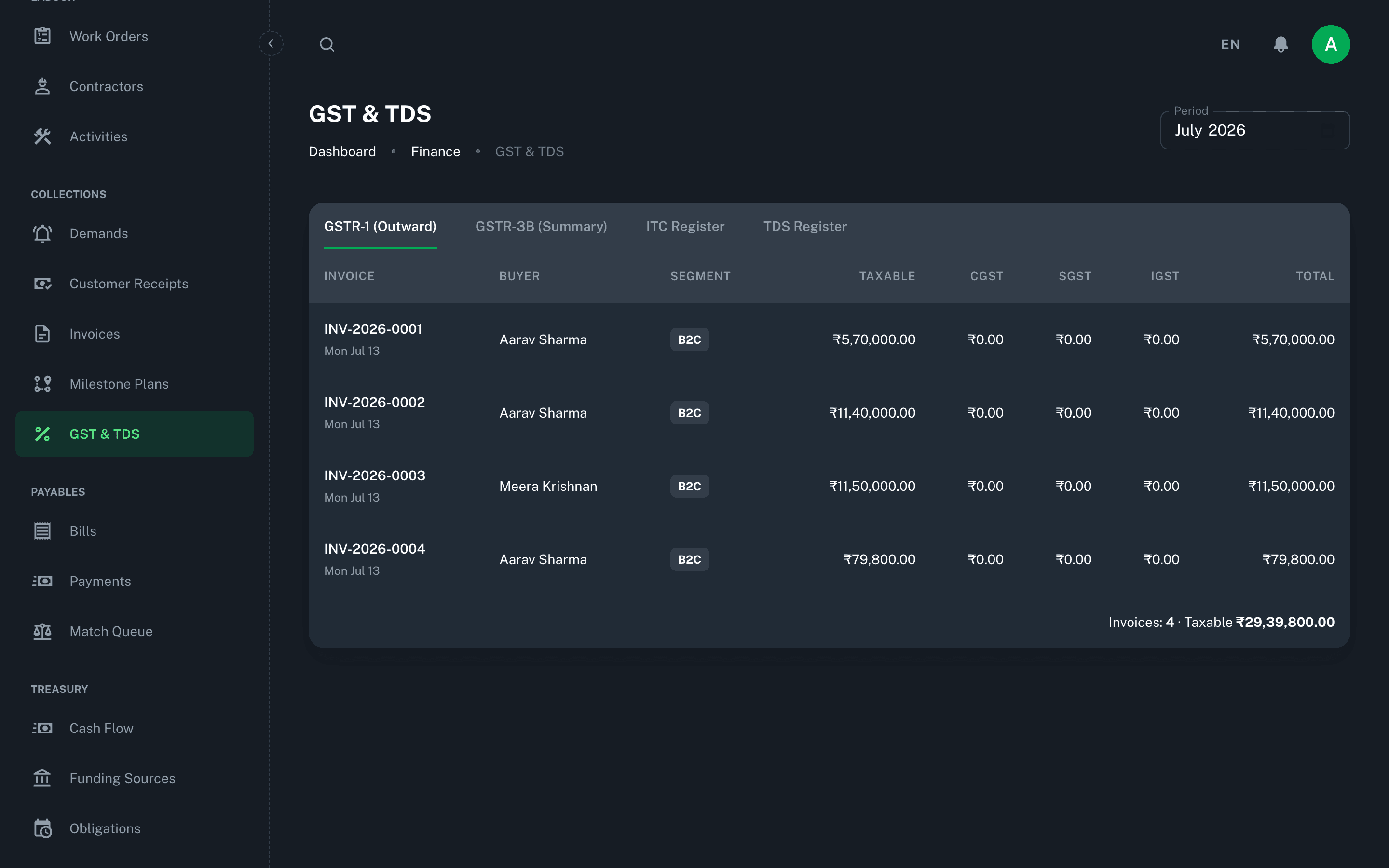
Task: Click B2C badge of INV-2026-0003
Action: point(689,486)
